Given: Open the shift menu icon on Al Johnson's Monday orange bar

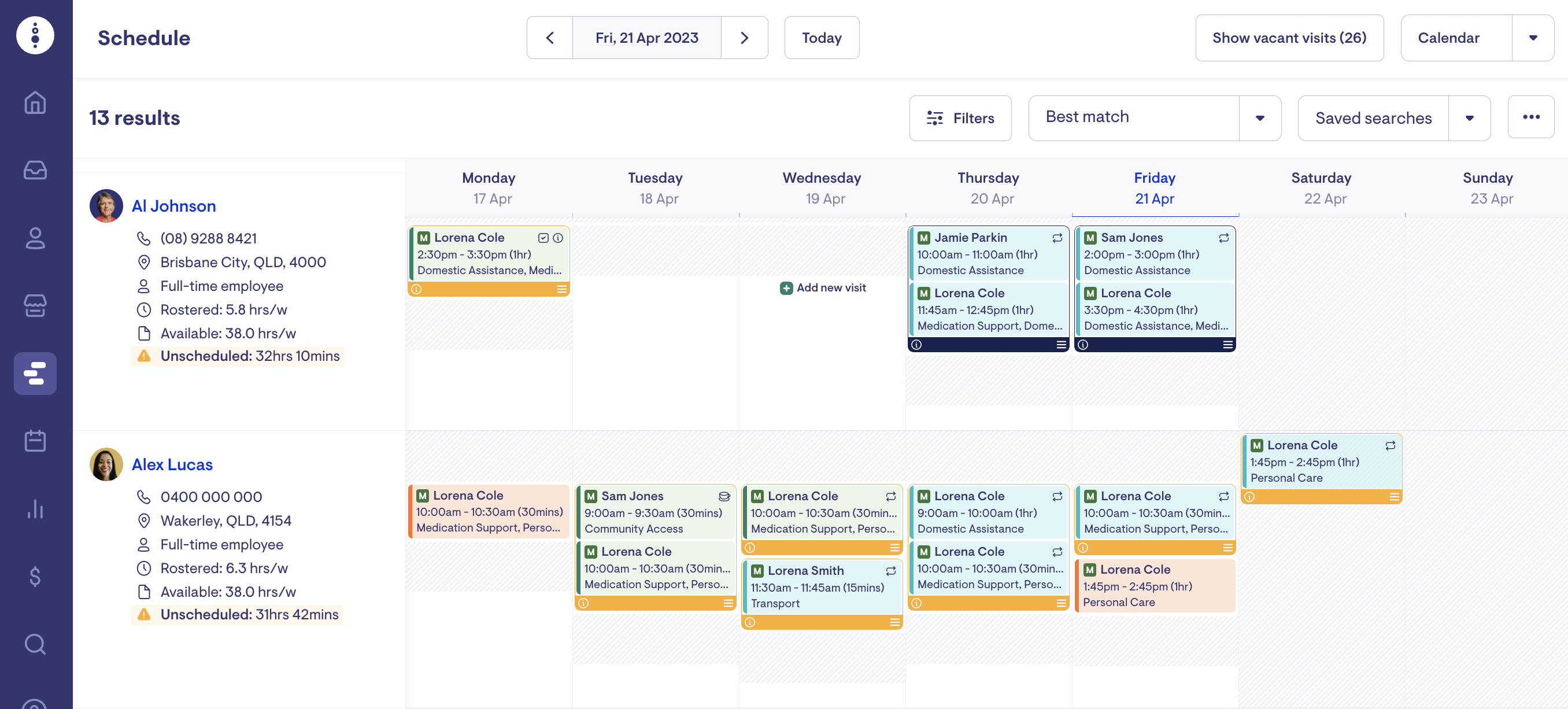Looking at the screenshot, I should click(561, 289).
